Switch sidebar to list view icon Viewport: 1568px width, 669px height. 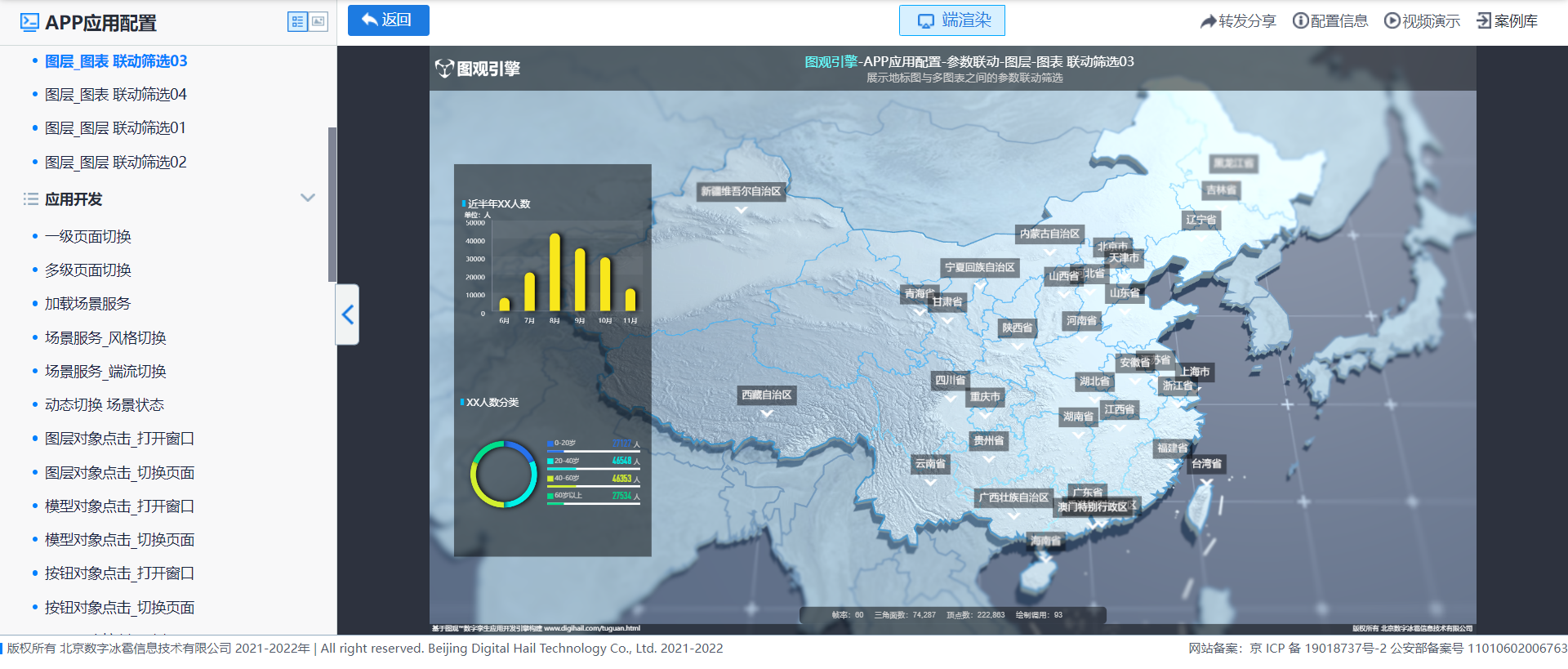pos(297,22)
